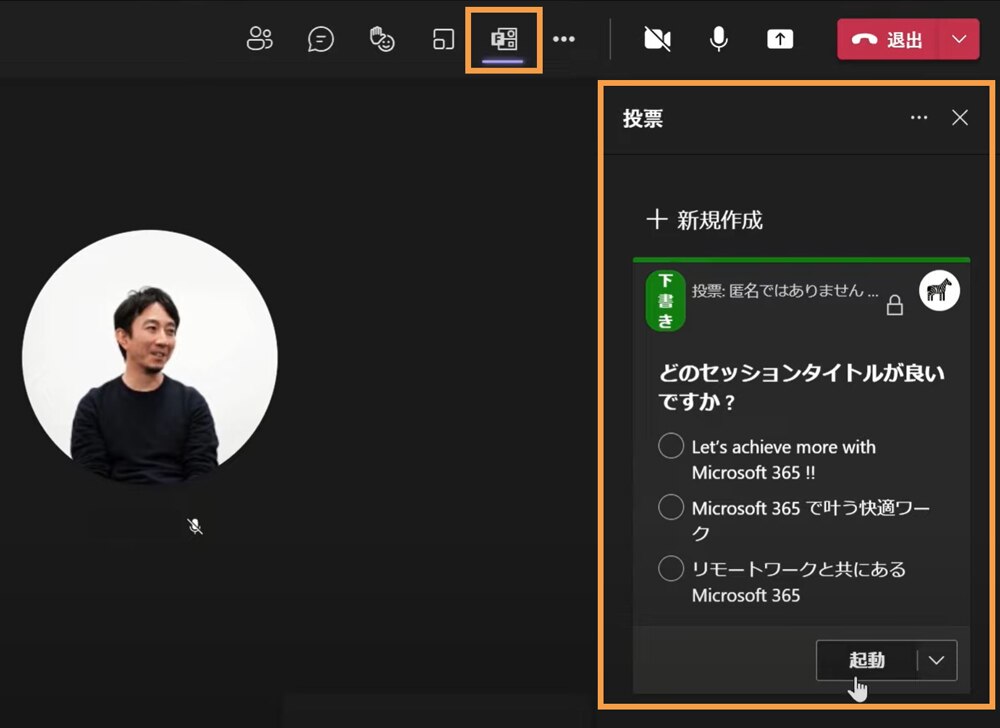Click the 投票 panel title
The width and height of the screenshot is (1000, 728).
click(x=643, y=118)
